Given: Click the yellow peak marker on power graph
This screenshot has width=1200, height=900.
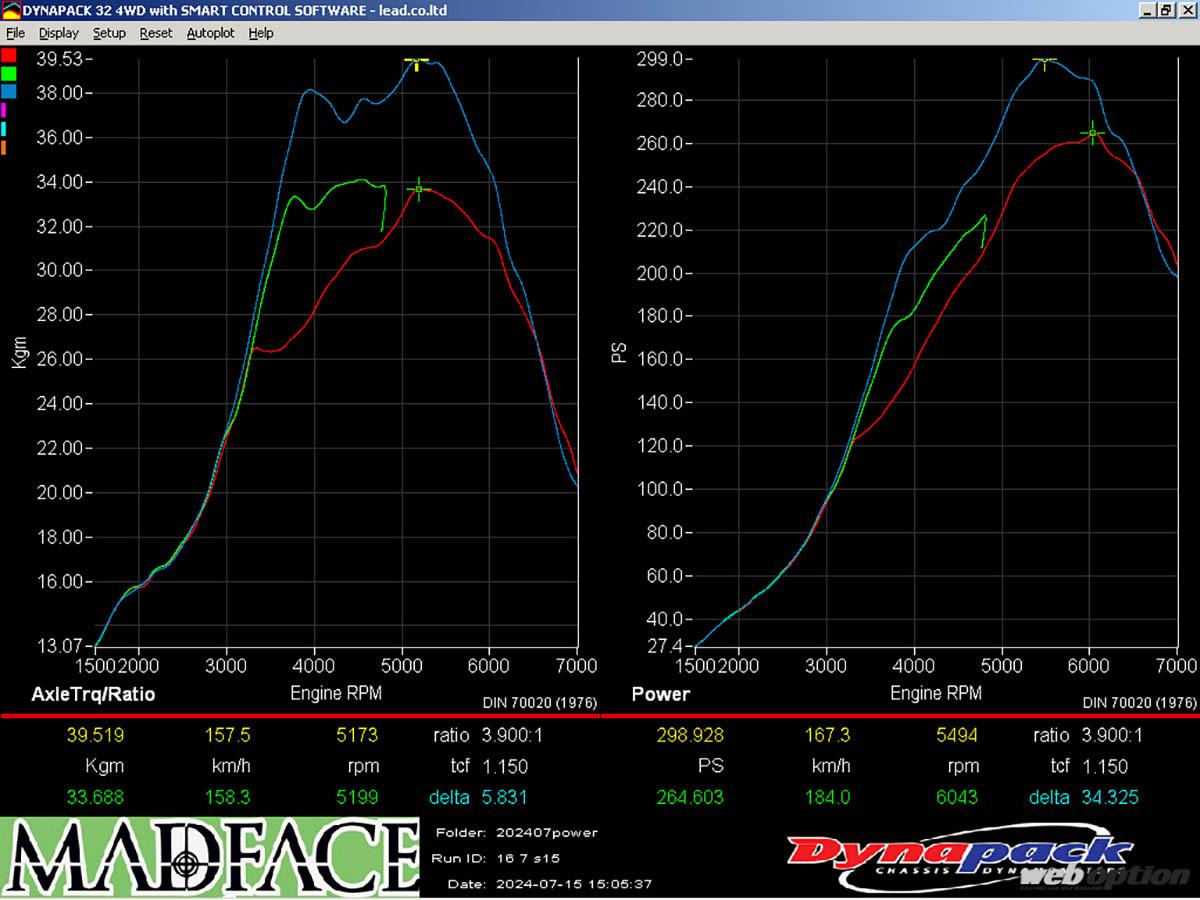Looking at the screenshot, I should coord(1045,61).
